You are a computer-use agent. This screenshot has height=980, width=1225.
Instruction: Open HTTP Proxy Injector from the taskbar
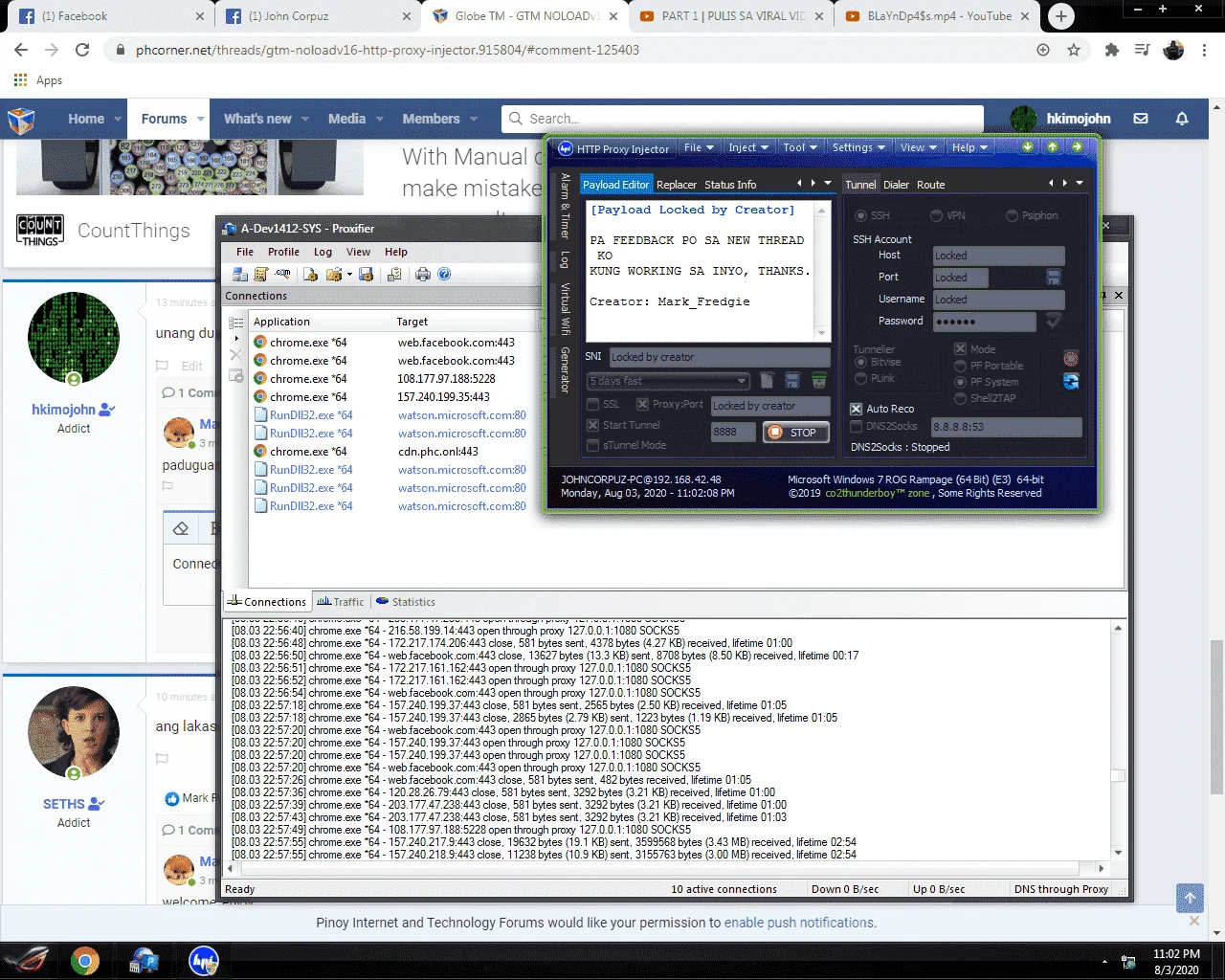coord(203,961)
